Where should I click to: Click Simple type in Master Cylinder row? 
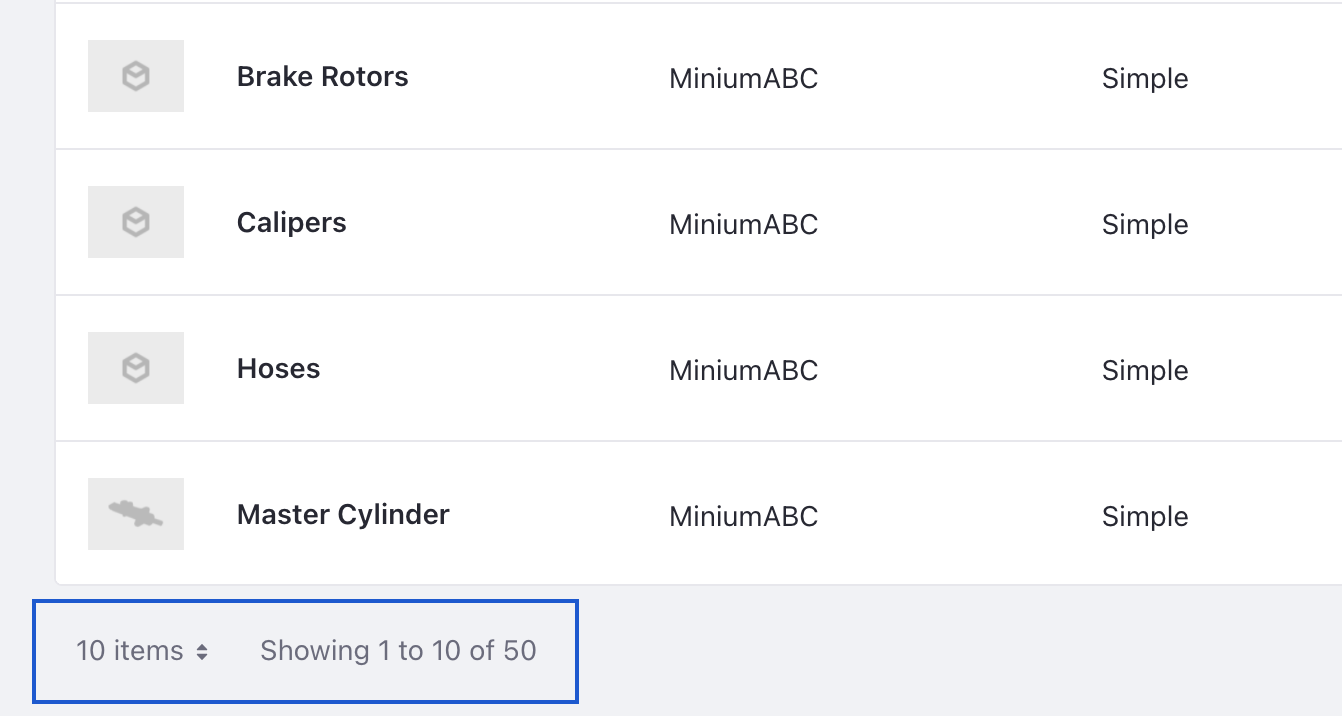tap(1145, 517)
